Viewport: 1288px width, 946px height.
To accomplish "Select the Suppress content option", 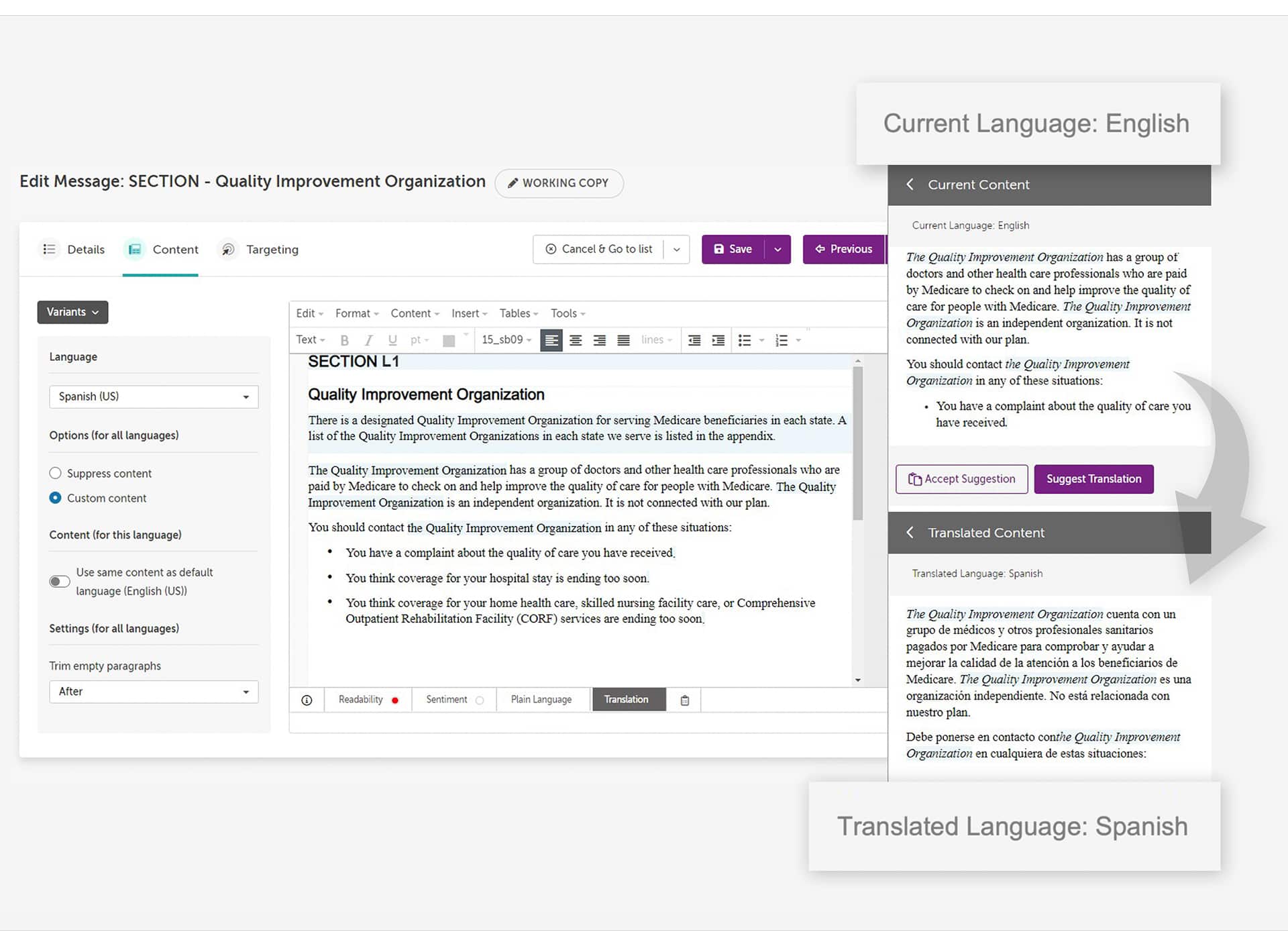I will (56, 473).
